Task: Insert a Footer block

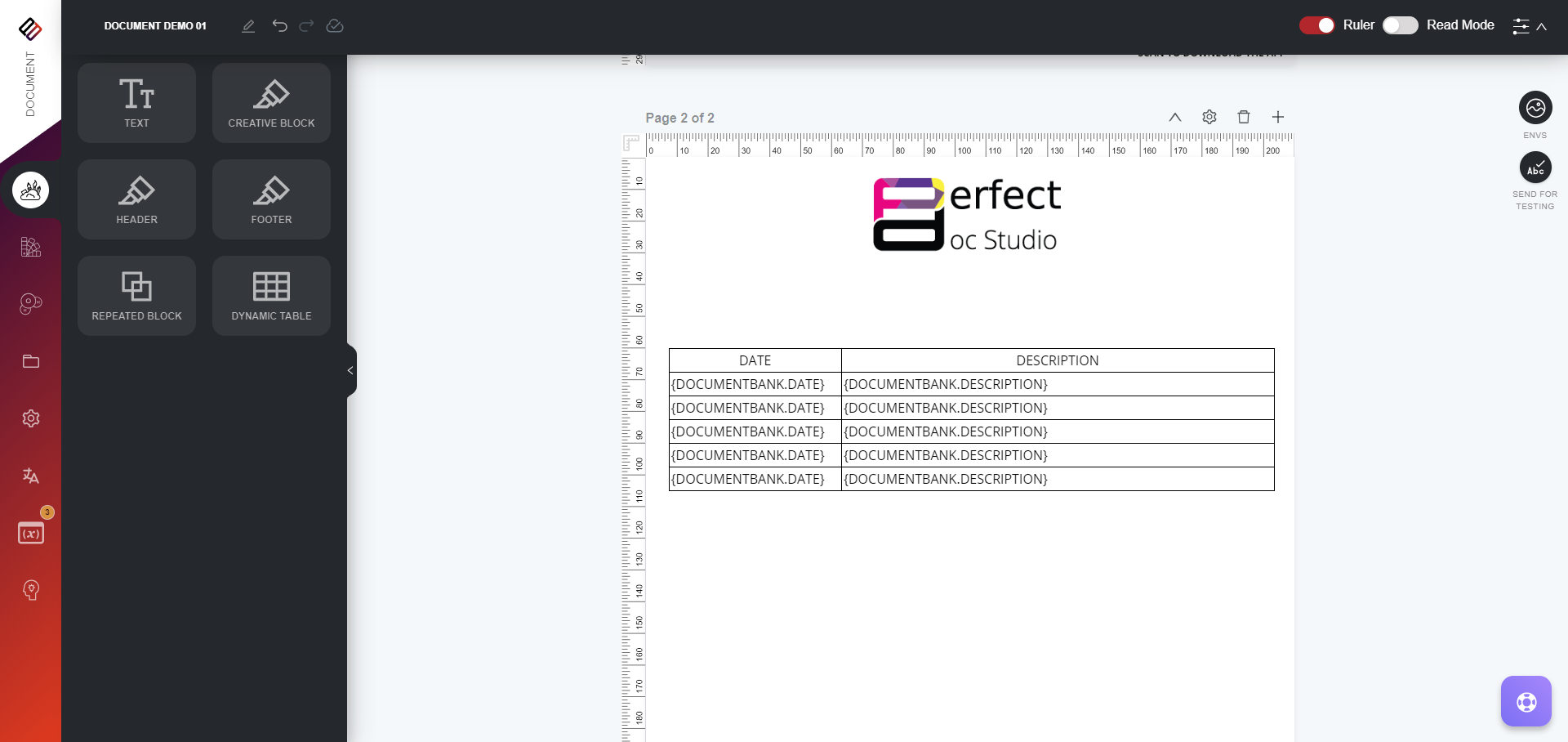Action: [x=271, y=199]
